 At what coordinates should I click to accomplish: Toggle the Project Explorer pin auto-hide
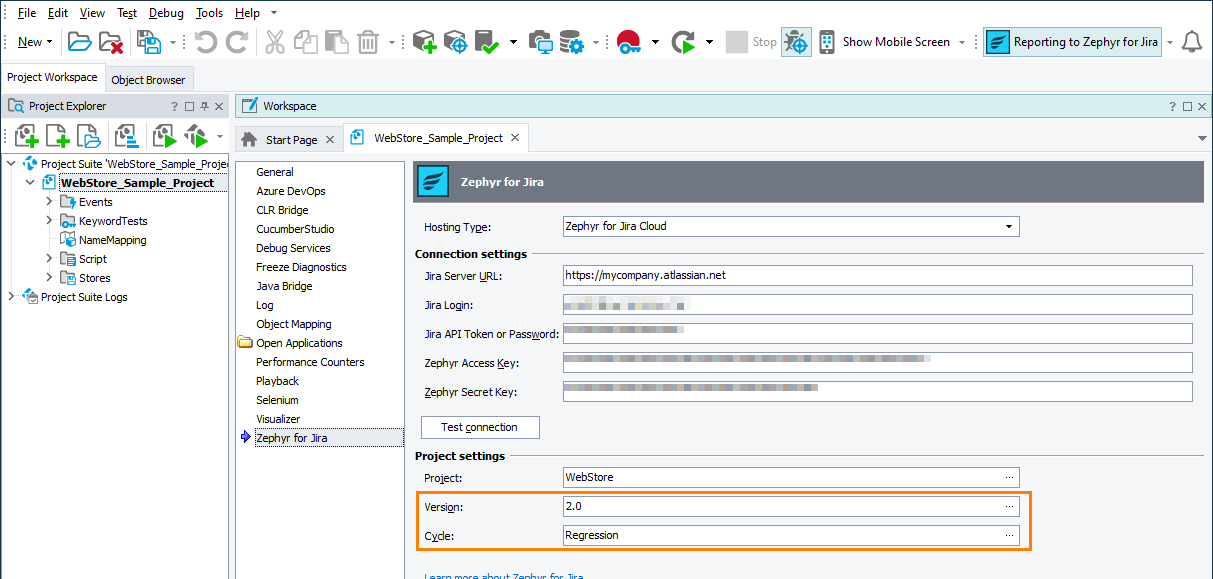[x=204, y=106]
